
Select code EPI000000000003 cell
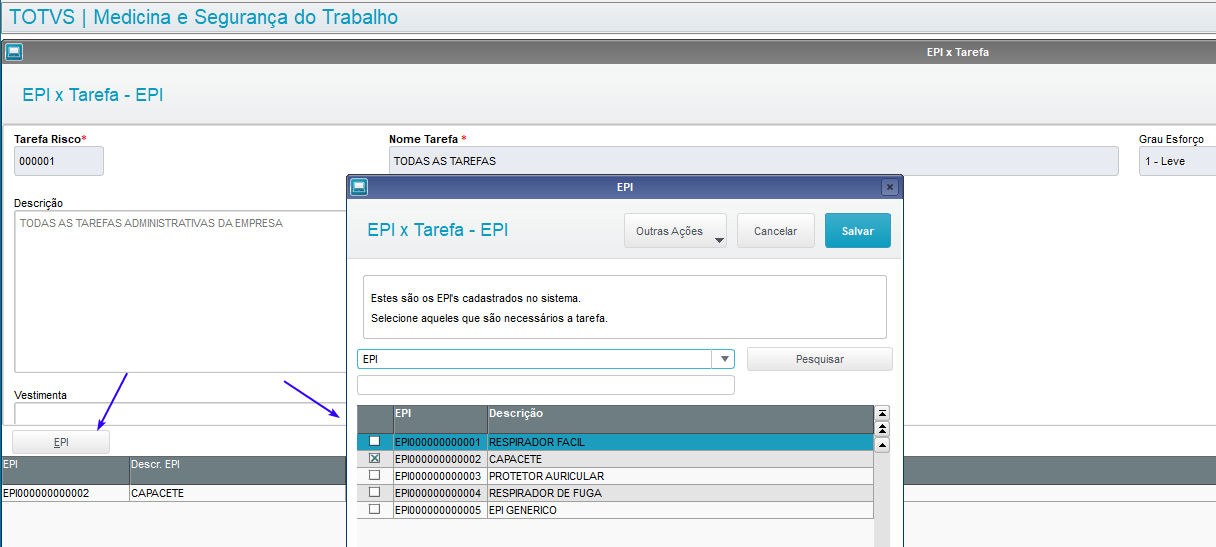point(439,476)
